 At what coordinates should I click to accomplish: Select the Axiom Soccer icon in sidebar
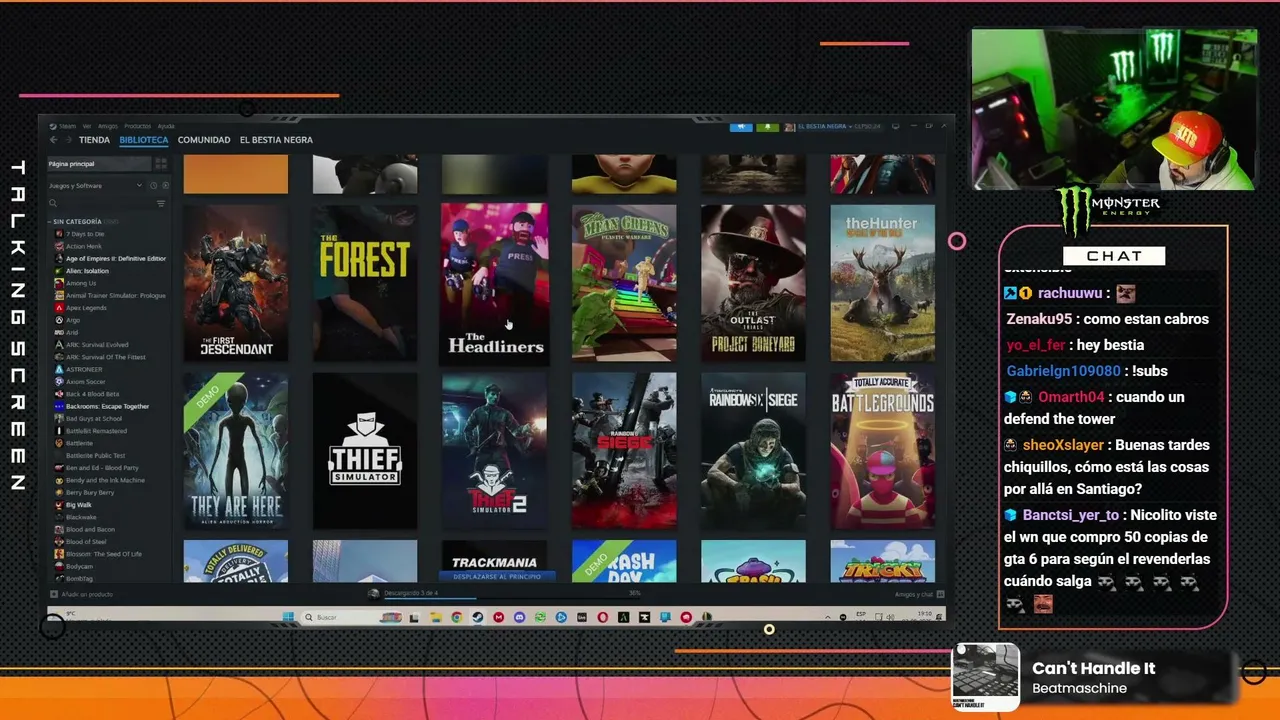click(x=59, y=382)
